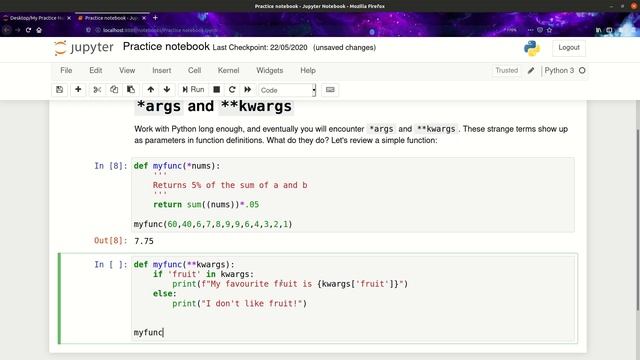Open the Edit menu

[x=96, y=70]
